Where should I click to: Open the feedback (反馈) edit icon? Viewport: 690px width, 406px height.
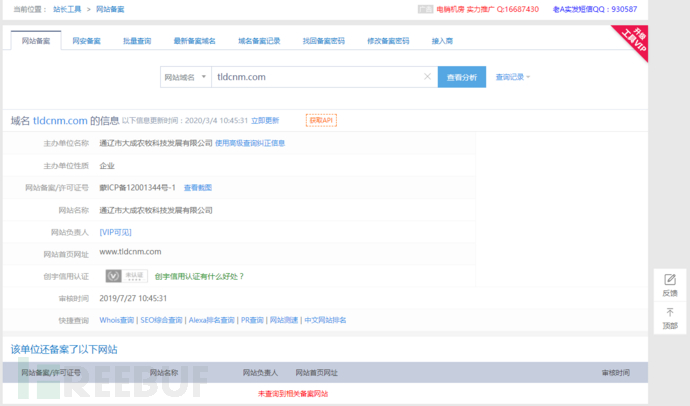coord(670,279)
